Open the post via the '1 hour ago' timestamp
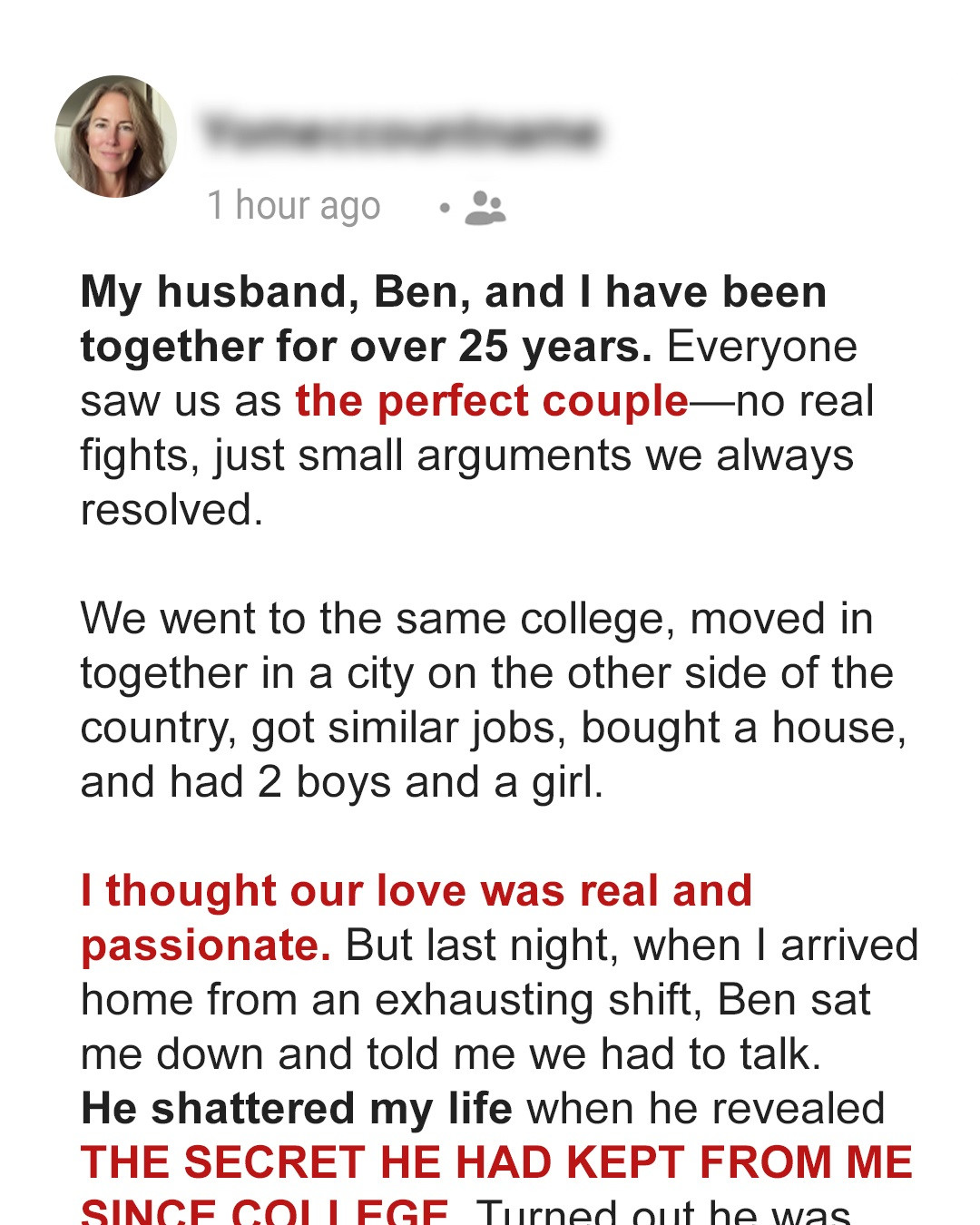980x1225 pixels. [294, 205]
